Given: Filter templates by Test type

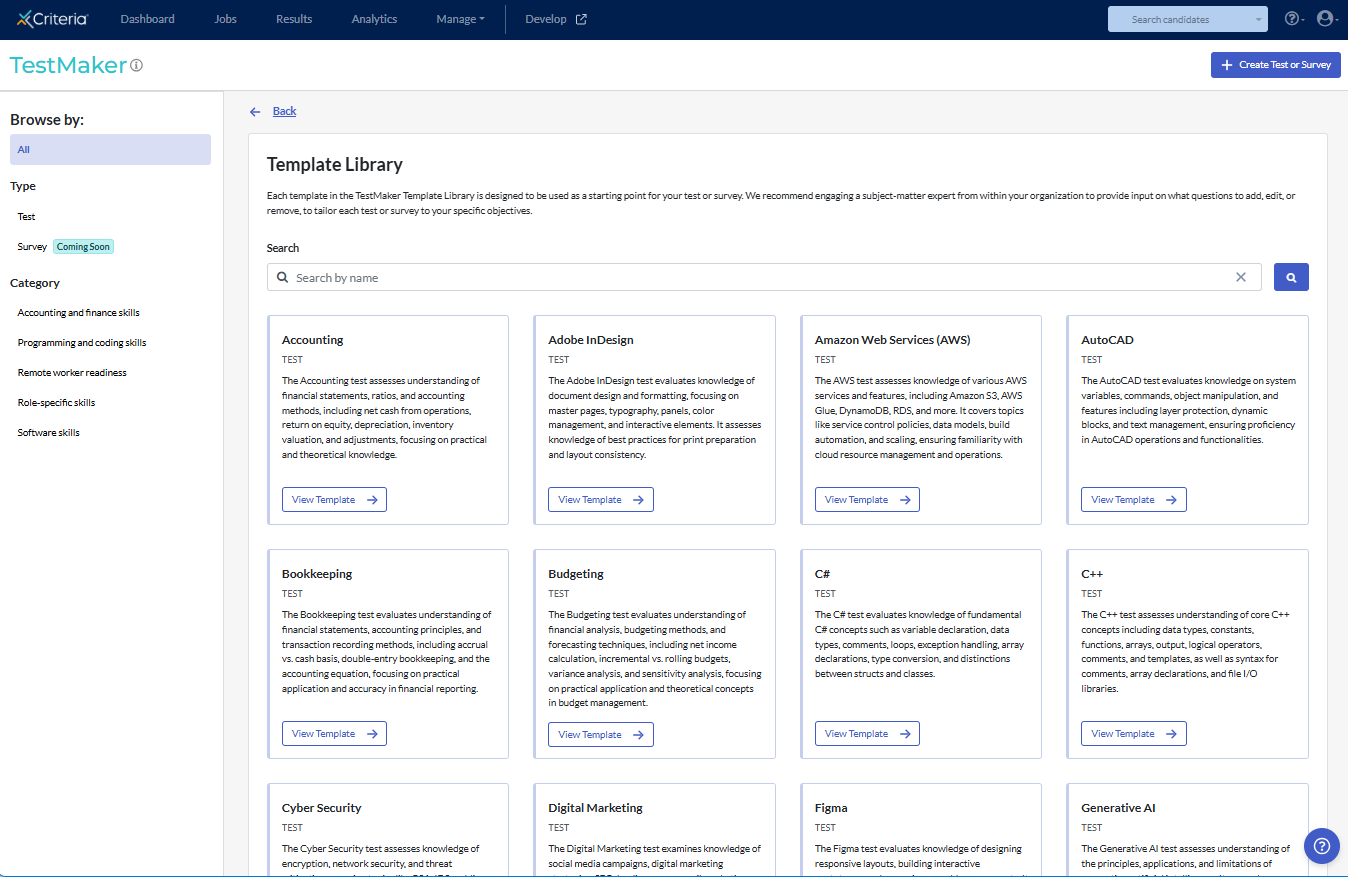Looking at the screenshot, I should pos(27,217).
